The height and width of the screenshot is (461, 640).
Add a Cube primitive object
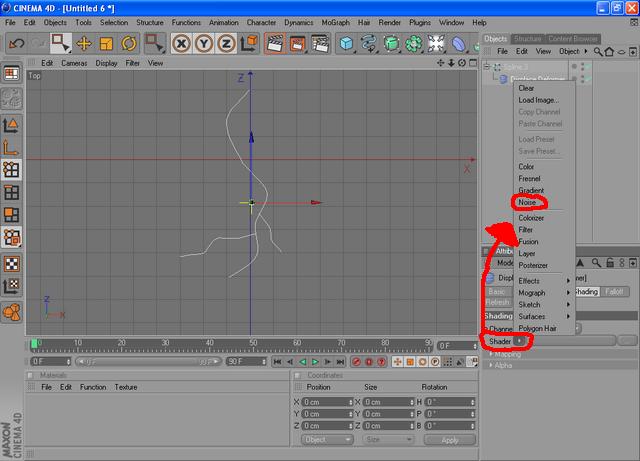click(346, 43)
